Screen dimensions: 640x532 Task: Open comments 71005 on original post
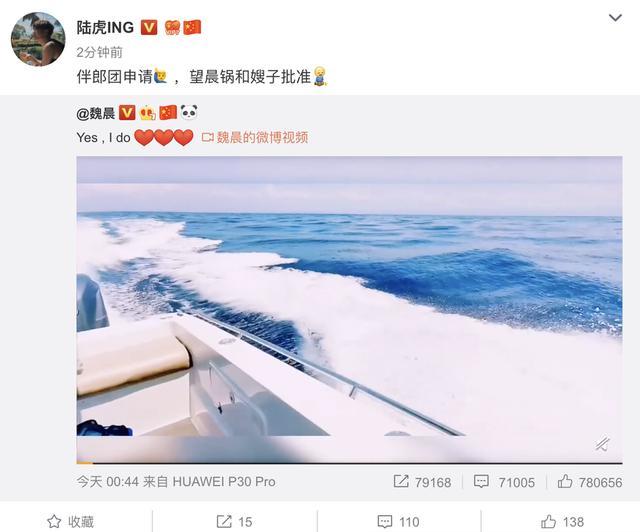(x=504, y=482)
